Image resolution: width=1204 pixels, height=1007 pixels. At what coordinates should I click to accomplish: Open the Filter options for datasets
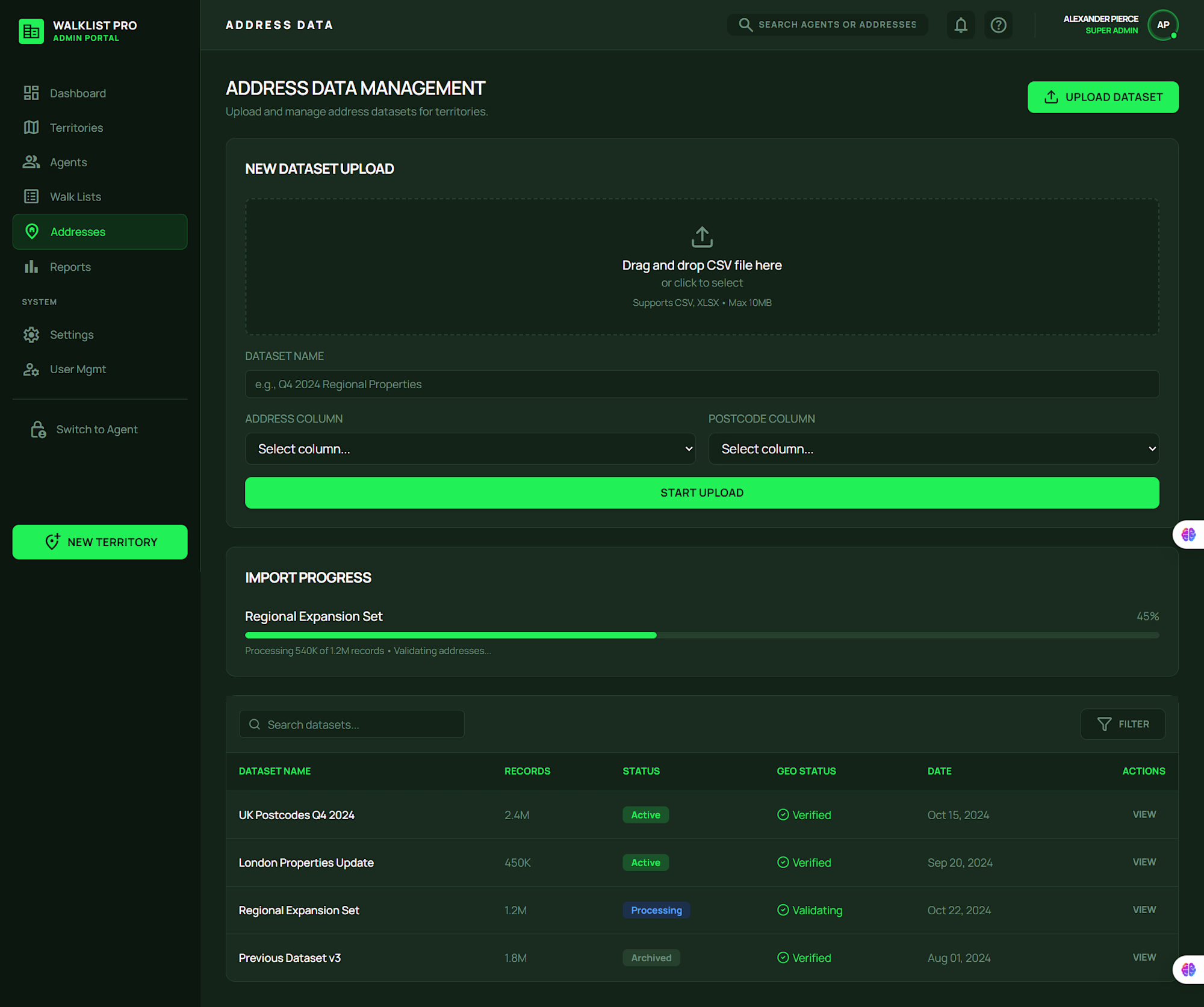(x=1123, y=724)
